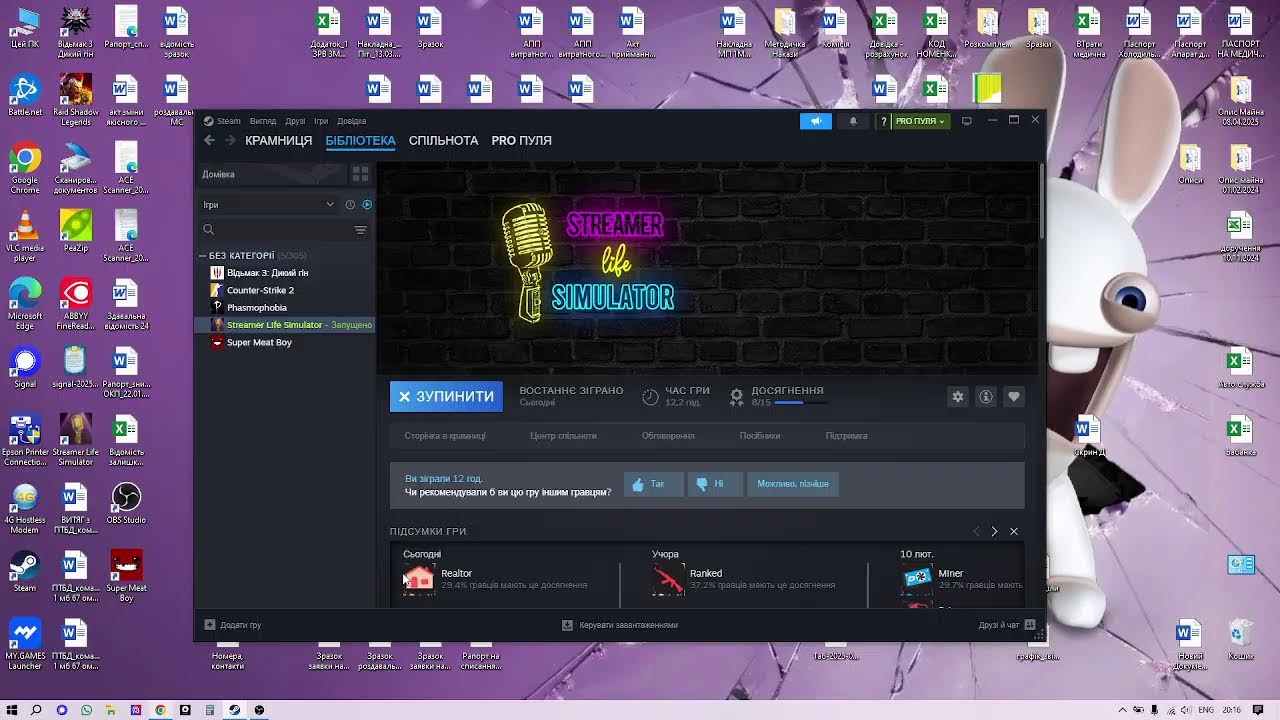
Task: Switch library to grid collections view
Action: (x=360, y=174)
